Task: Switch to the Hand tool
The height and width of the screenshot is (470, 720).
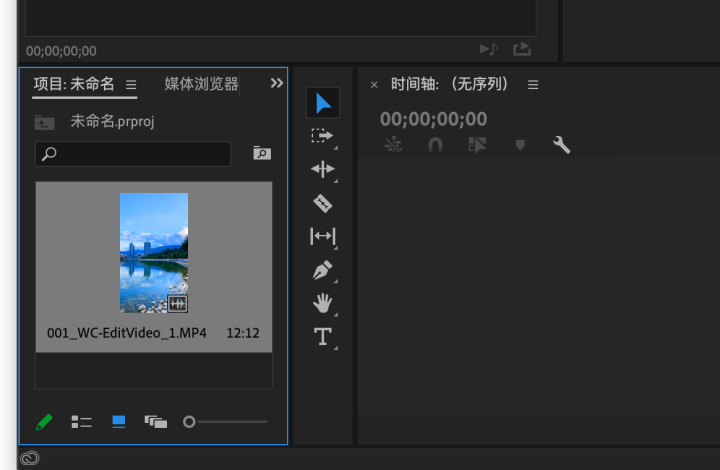Action: pyautogui.click(x=322, y=303)
